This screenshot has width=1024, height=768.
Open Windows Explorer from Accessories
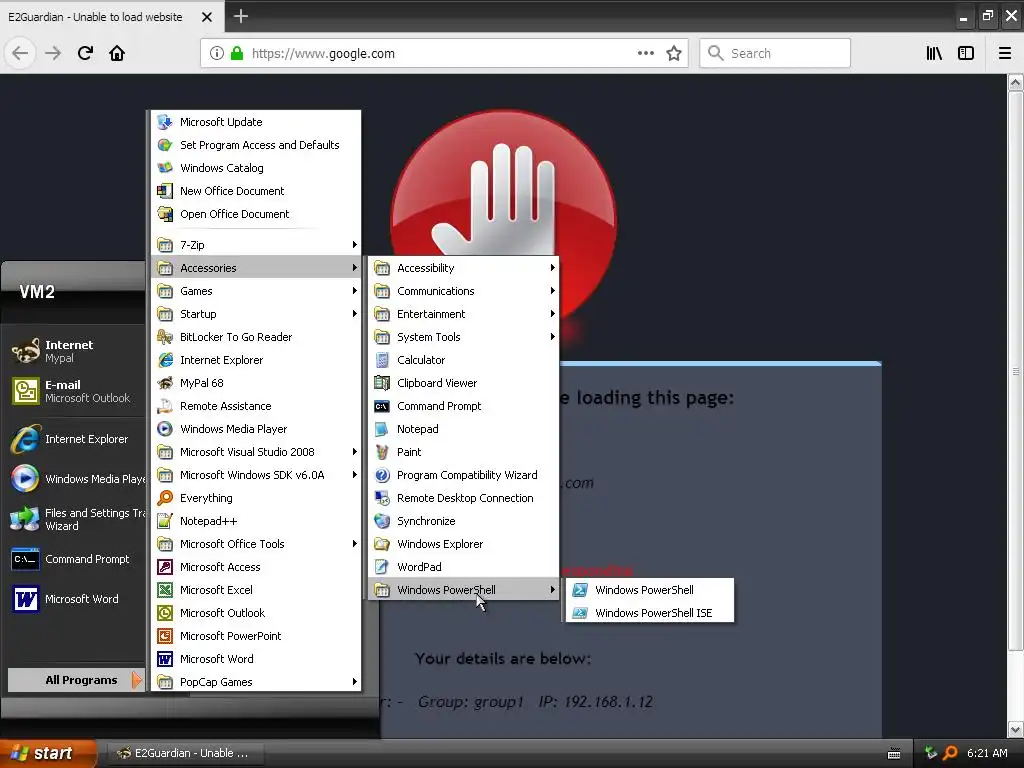click(464, 544)
